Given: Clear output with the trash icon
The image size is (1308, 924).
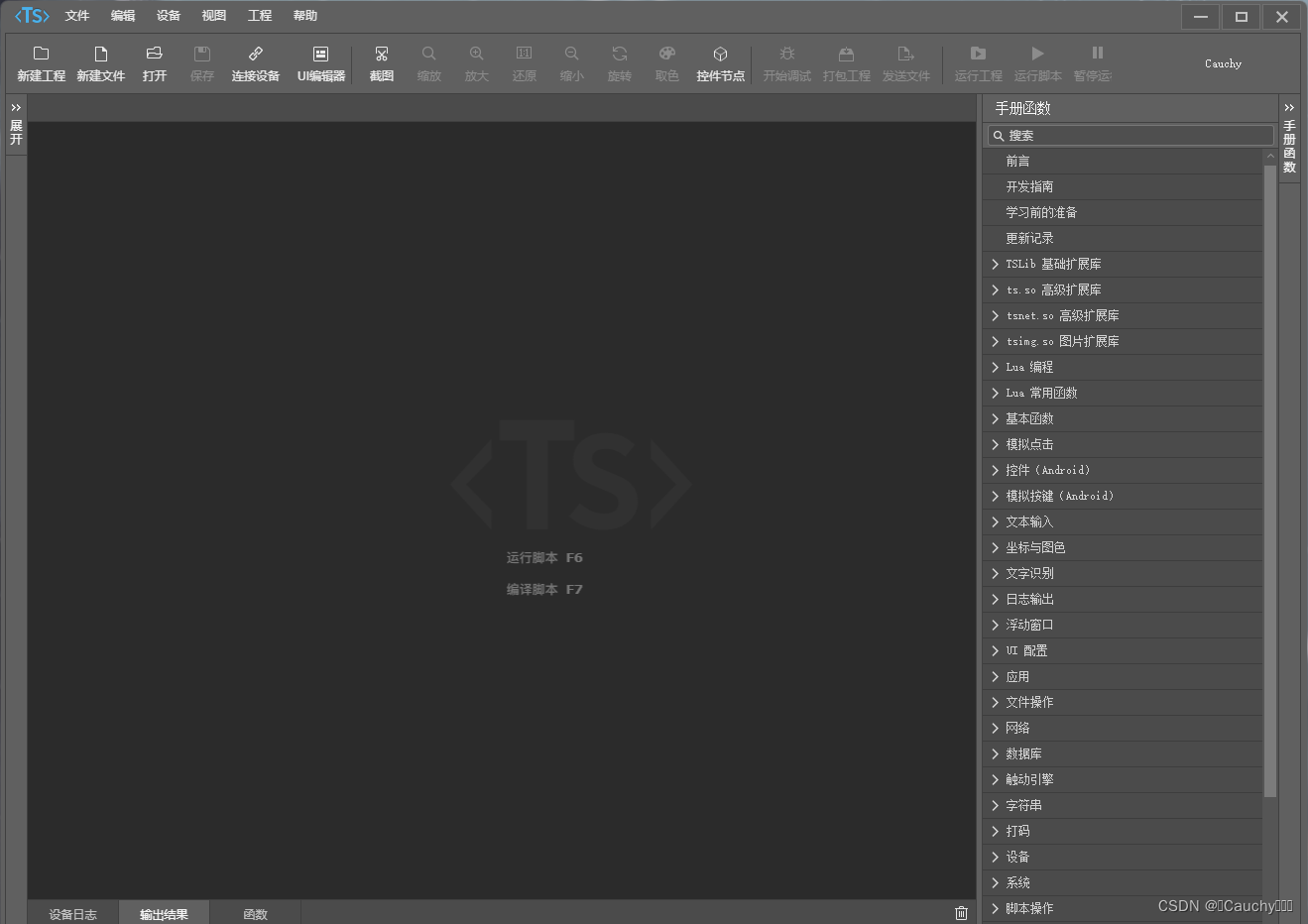Looking at the screenshot, I should click(961, 913).
